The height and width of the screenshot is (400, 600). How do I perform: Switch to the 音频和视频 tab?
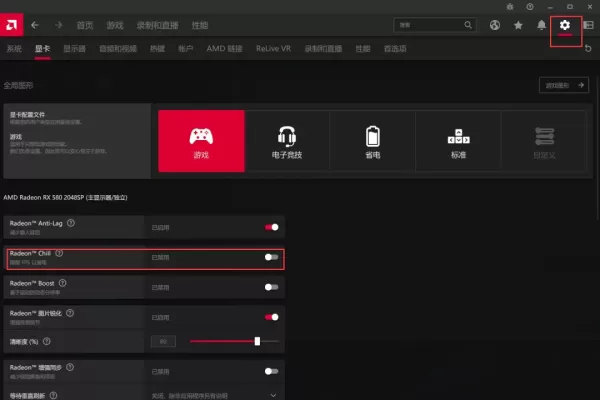click(x=118, y=49)
